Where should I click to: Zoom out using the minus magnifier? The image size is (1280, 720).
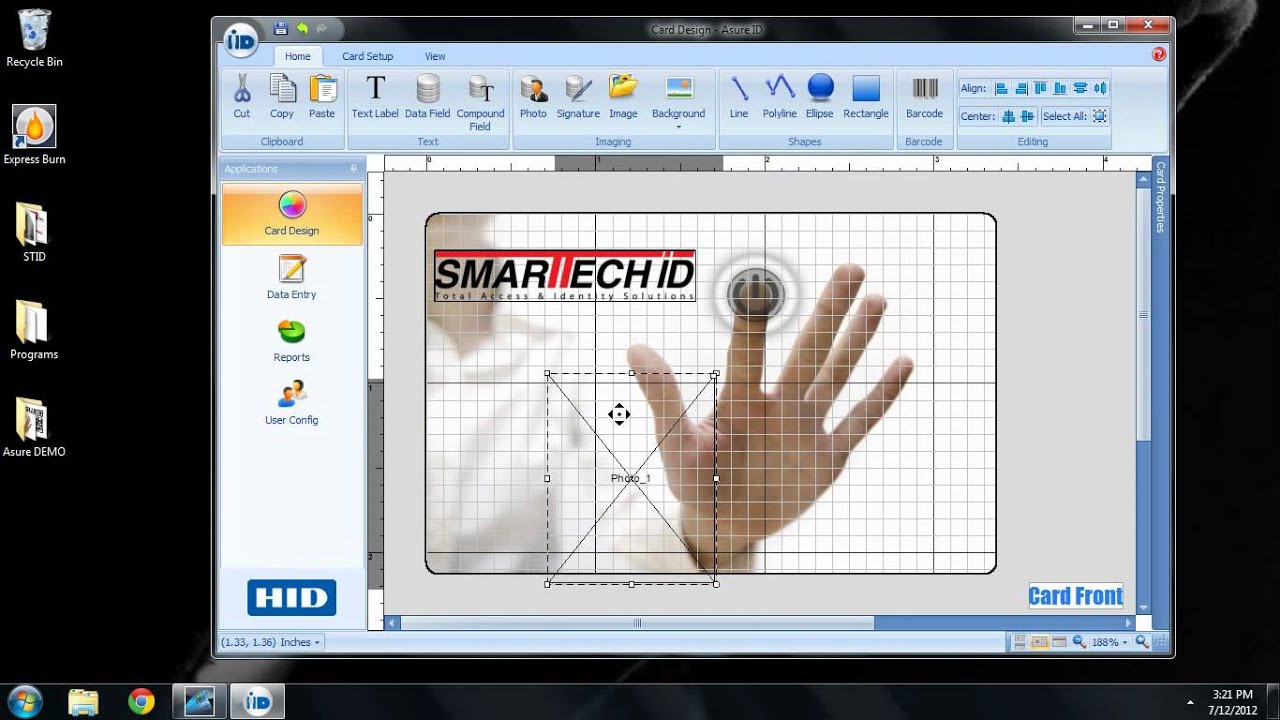point(1079,642)
